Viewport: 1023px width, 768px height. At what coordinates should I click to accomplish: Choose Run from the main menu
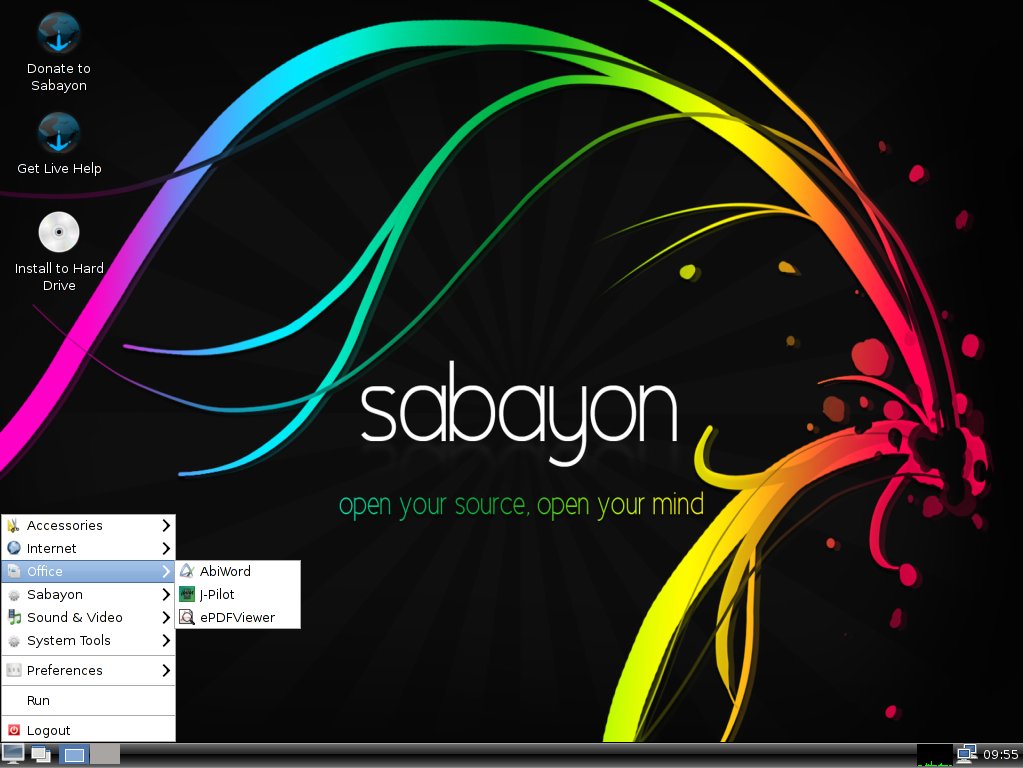click(x=89, y=700)
